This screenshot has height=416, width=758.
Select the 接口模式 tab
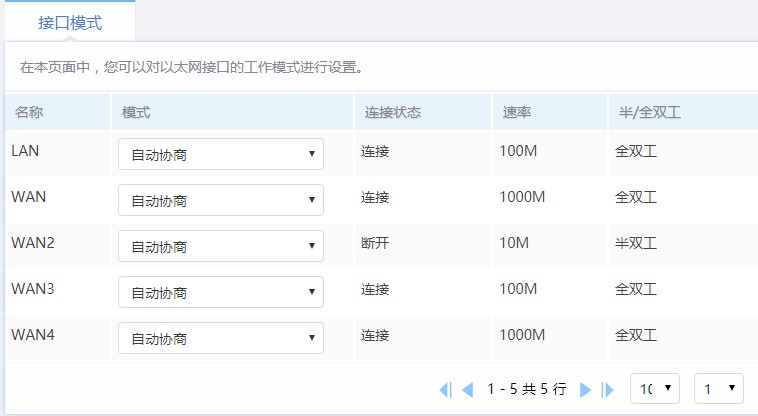coord(70,21)
